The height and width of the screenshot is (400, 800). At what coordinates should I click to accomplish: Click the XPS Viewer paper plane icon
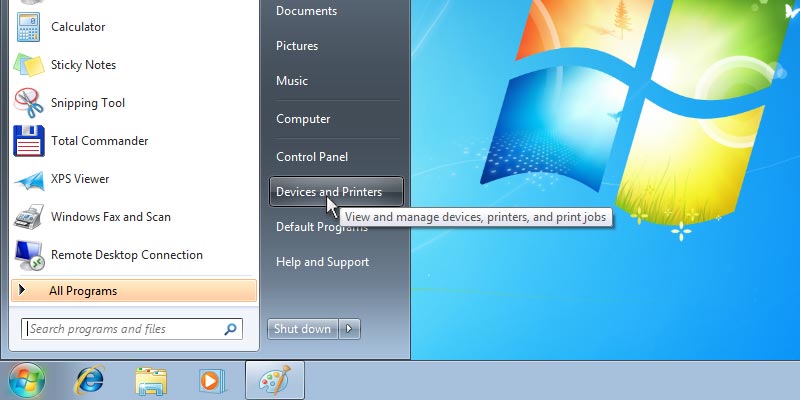pos(28,179)
